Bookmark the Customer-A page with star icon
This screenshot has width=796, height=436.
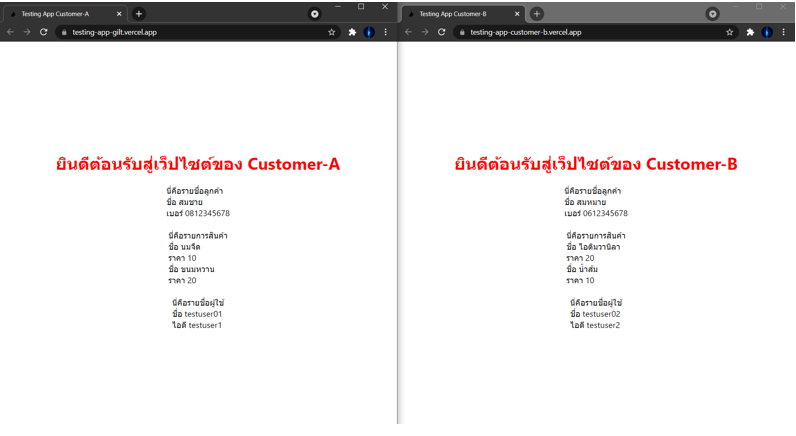coord(331,32)
